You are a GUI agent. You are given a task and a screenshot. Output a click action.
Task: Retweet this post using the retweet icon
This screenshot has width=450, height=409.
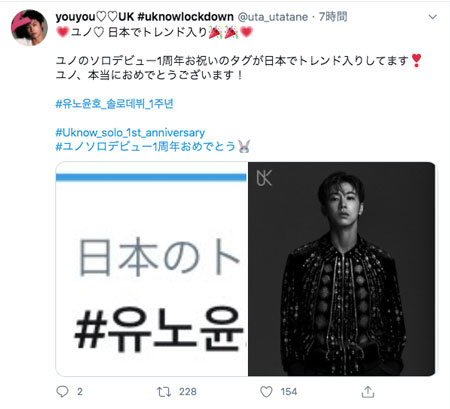point(164,392)
